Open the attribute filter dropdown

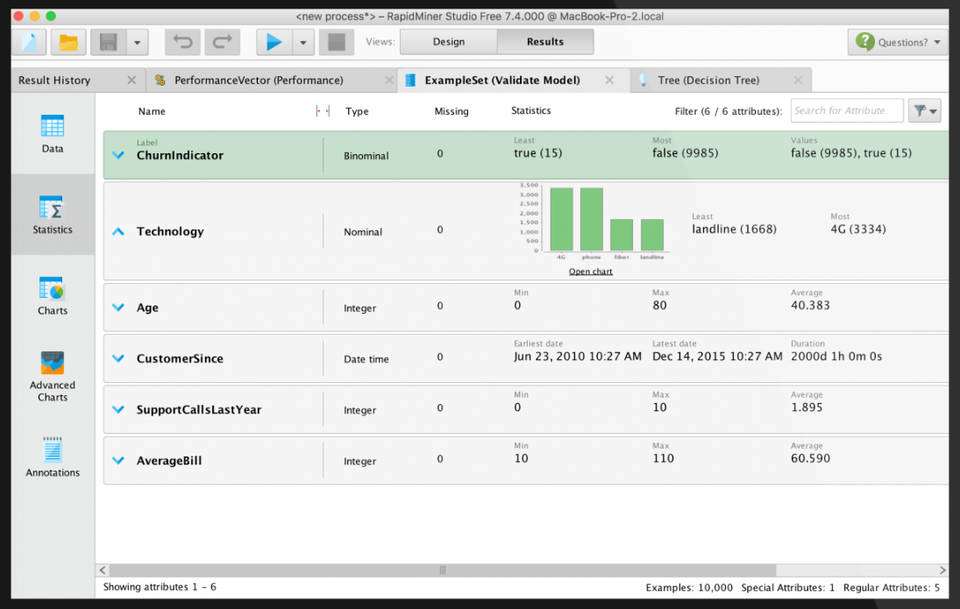[924, 111]
